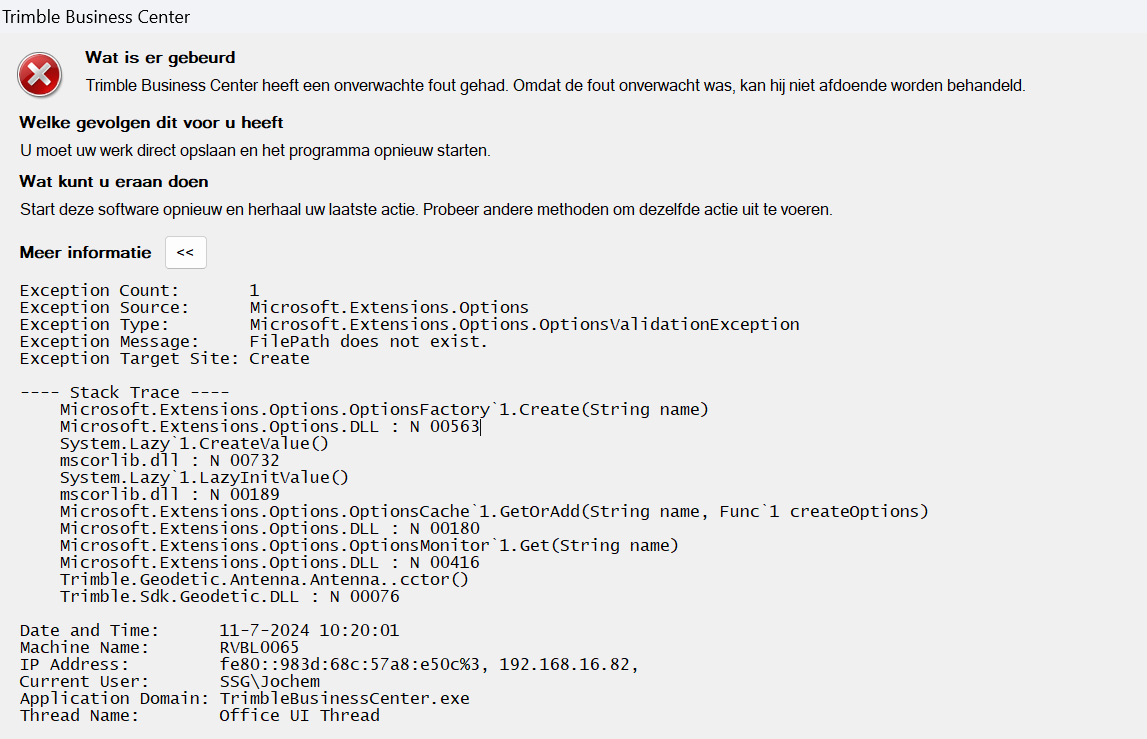Click the red error cross icon
Screen dimensions: 1147x739
[x=39, y=75]
